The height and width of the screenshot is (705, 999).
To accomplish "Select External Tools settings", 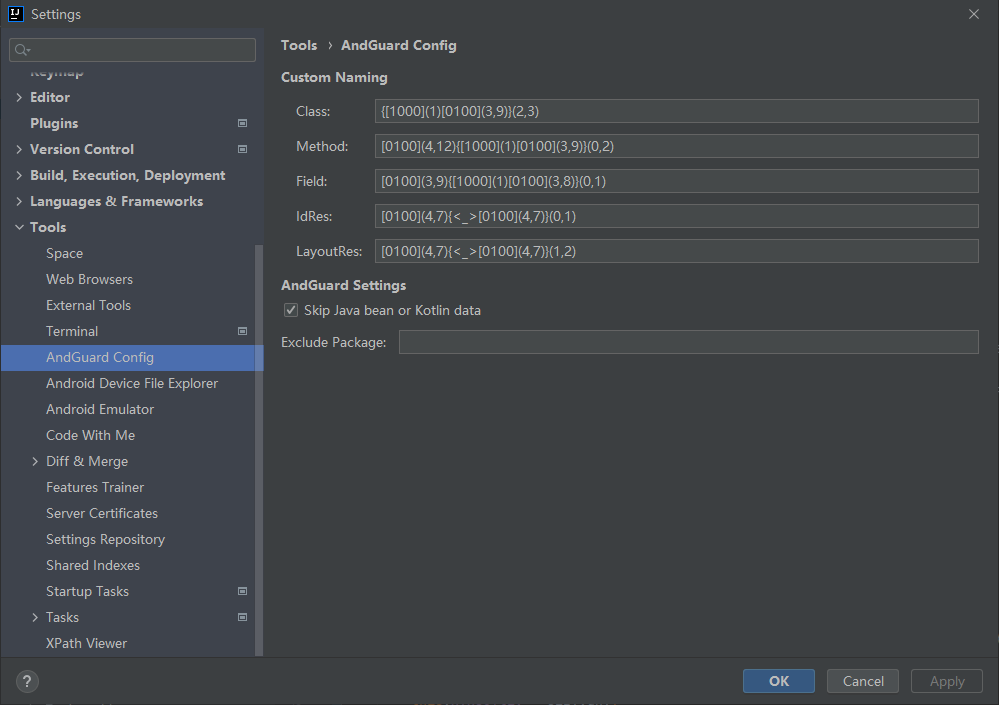I will (89, 305).
